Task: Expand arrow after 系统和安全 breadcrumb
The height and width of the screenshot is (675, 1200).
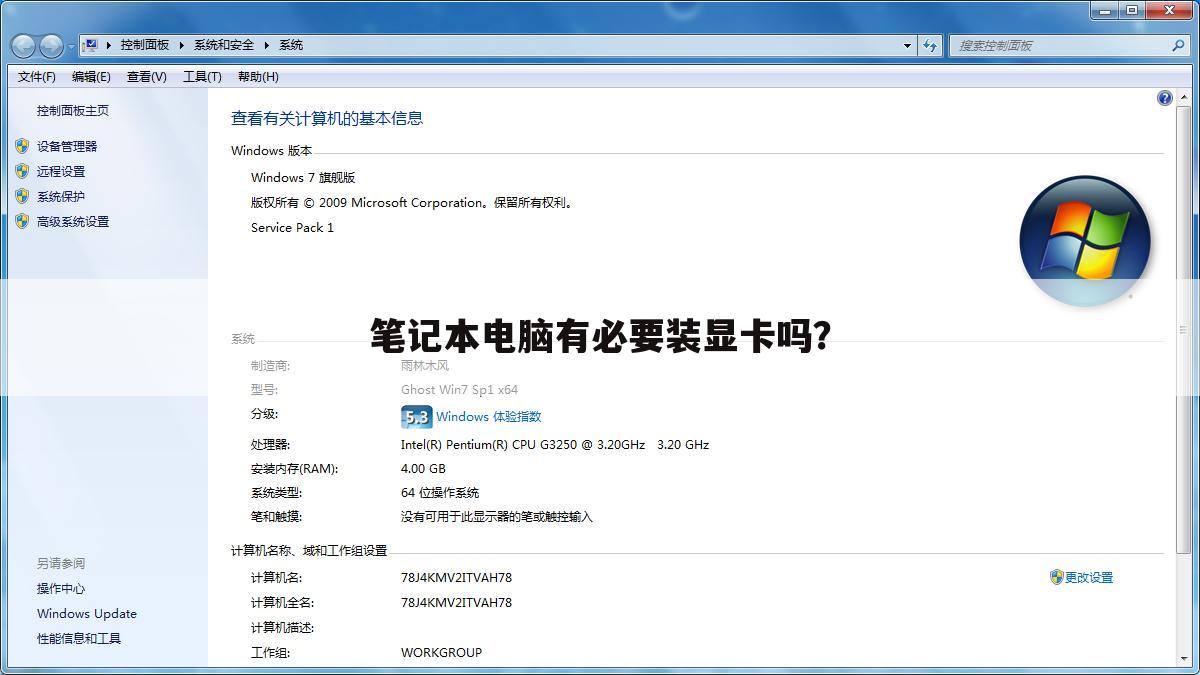Action: [x=267, y=45]
